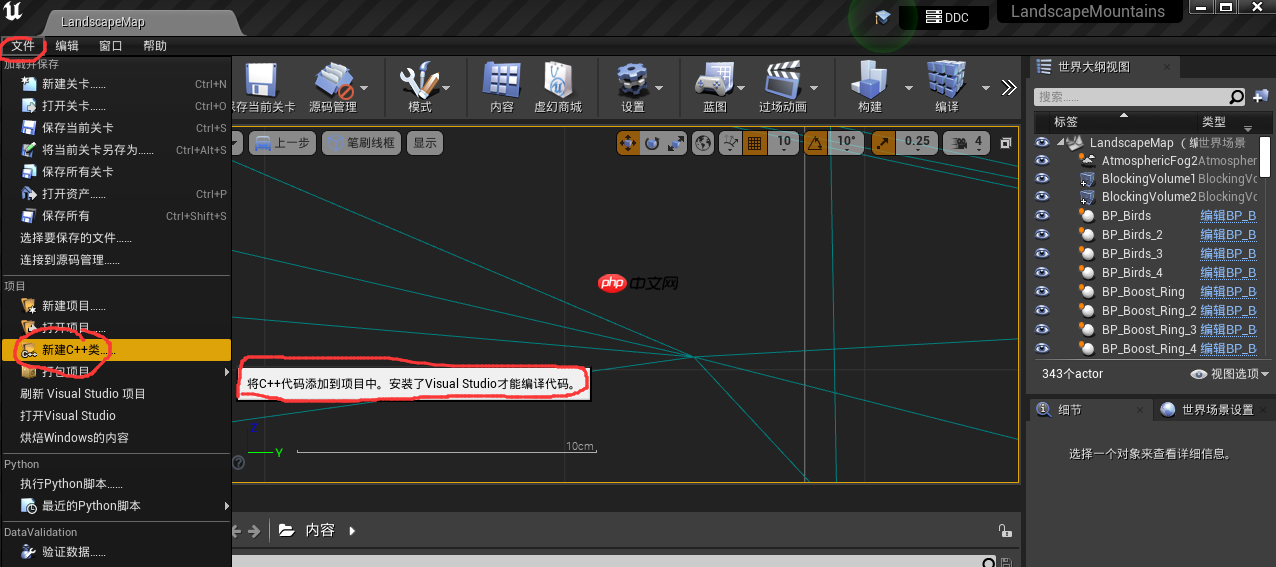Viewport: 1276px width, 567px height.
Task: Select the rotate gizmo tool in viewport
Action: (653, 143)
